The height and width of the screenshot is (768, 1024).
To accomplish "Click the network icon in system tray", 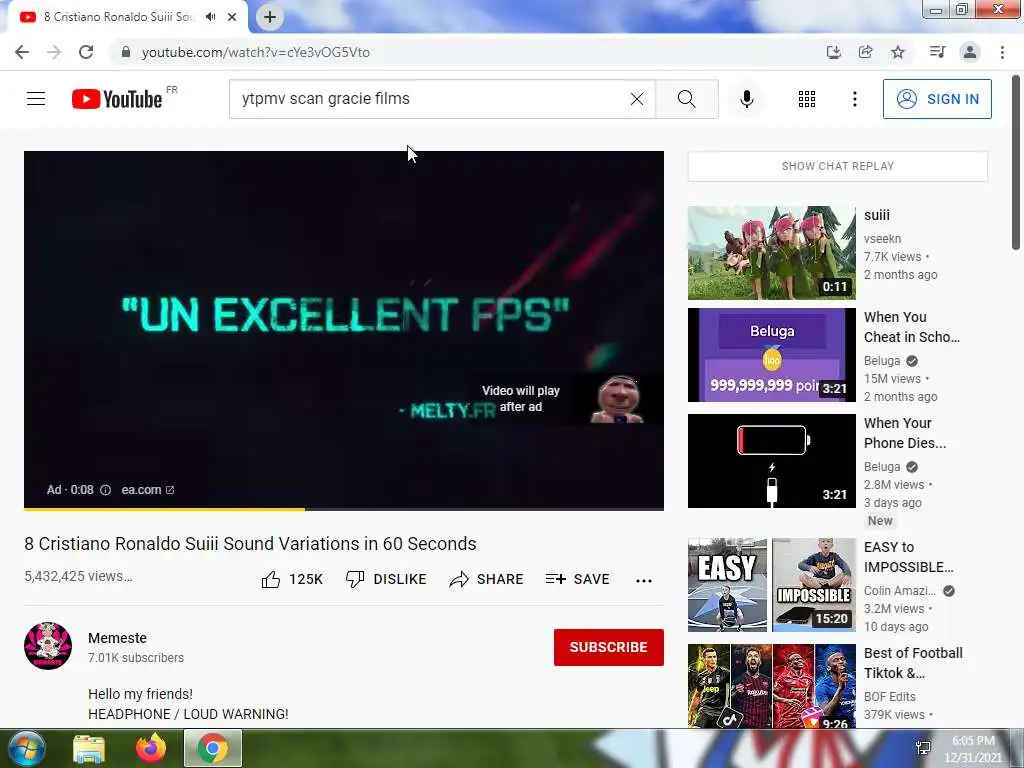I will [923, 748].
